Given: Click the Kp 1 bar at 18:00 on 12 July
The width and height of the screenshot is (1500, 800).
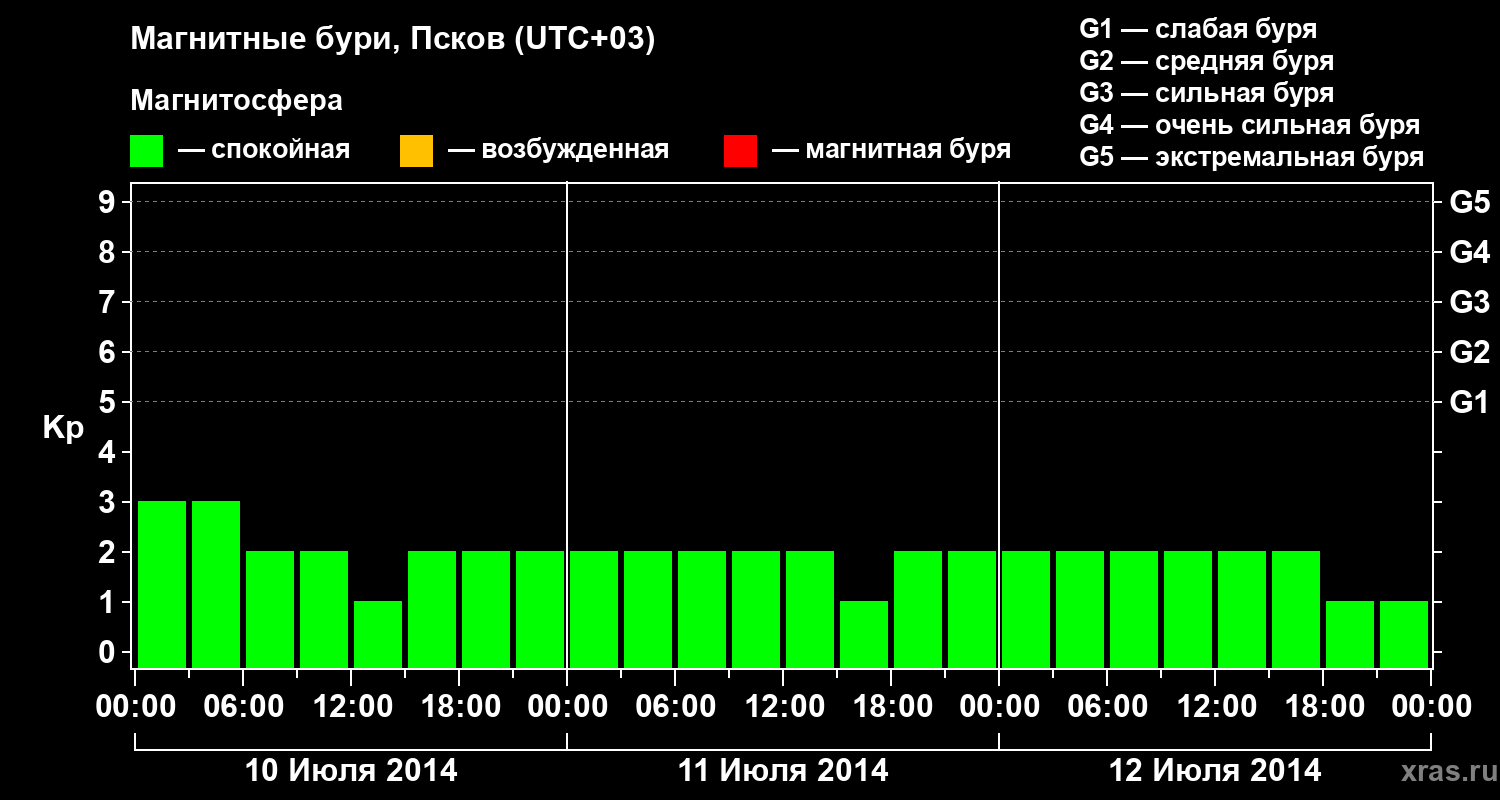Looking at the screenshot, I should [x=1350, y=634].
